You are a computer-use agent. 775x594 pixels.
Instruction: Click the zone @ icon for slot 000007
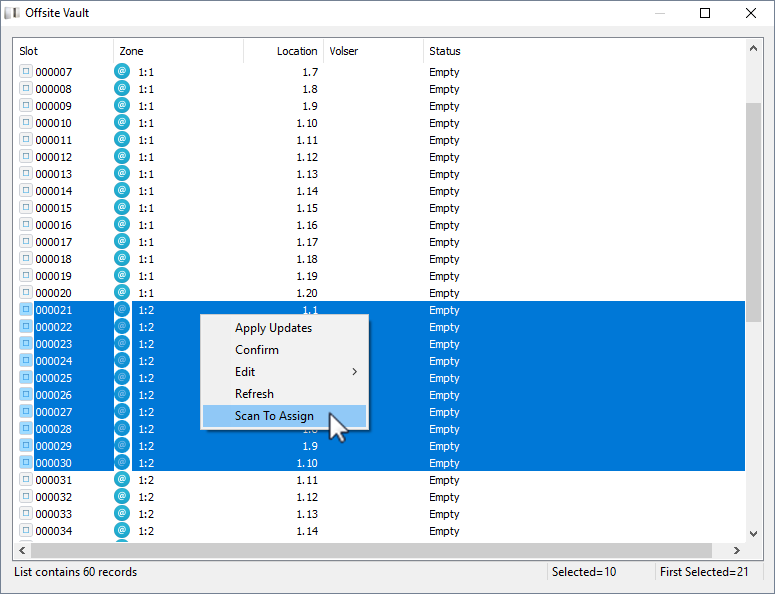click(122, 71)
